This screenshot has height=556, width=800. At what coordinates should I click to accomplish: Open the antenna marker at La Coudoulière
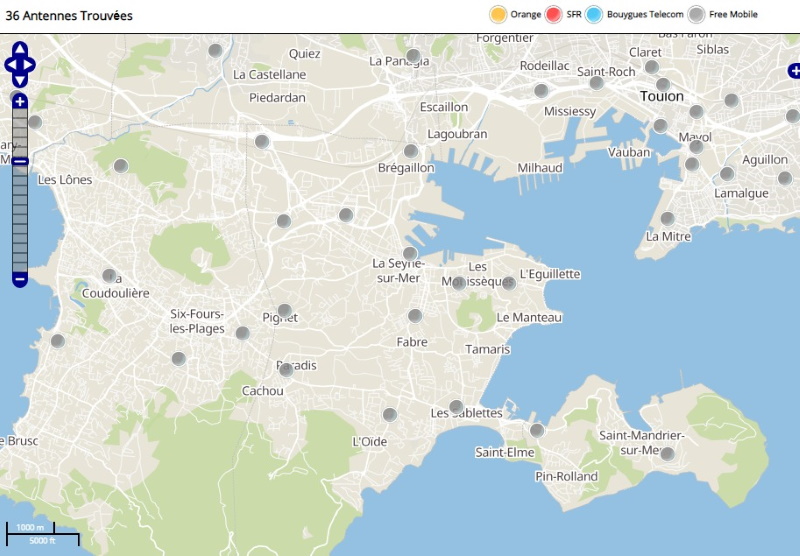(109, 275)
